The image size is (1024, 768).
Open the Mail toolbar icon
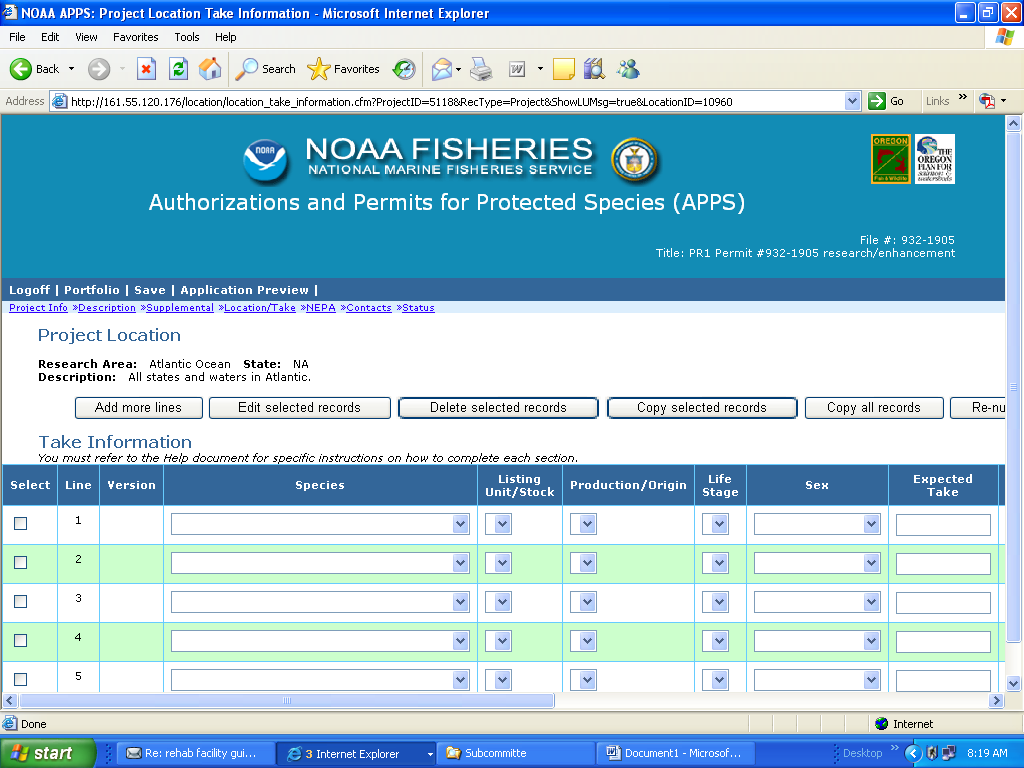[x=441, y=69]
